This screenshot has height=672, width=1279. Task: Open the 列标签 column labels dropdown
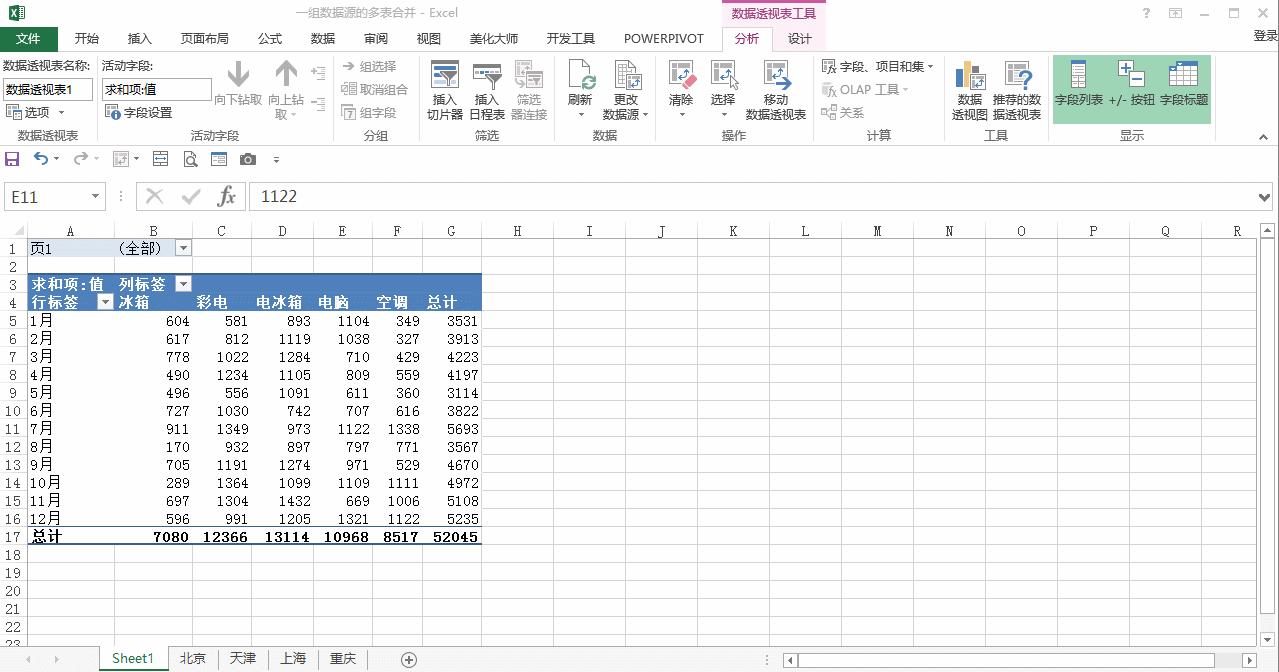click(183, 284)
